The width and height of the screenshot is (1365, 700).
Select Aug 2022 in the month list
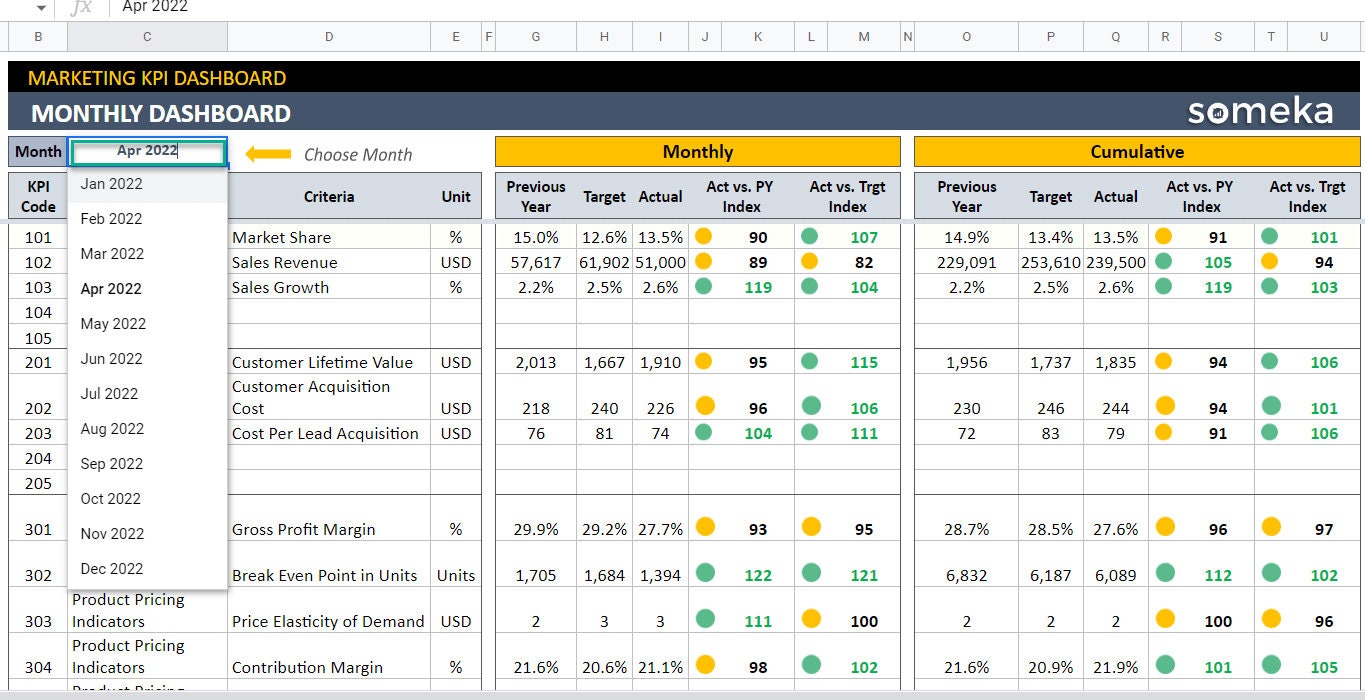(x=112, y=429)
